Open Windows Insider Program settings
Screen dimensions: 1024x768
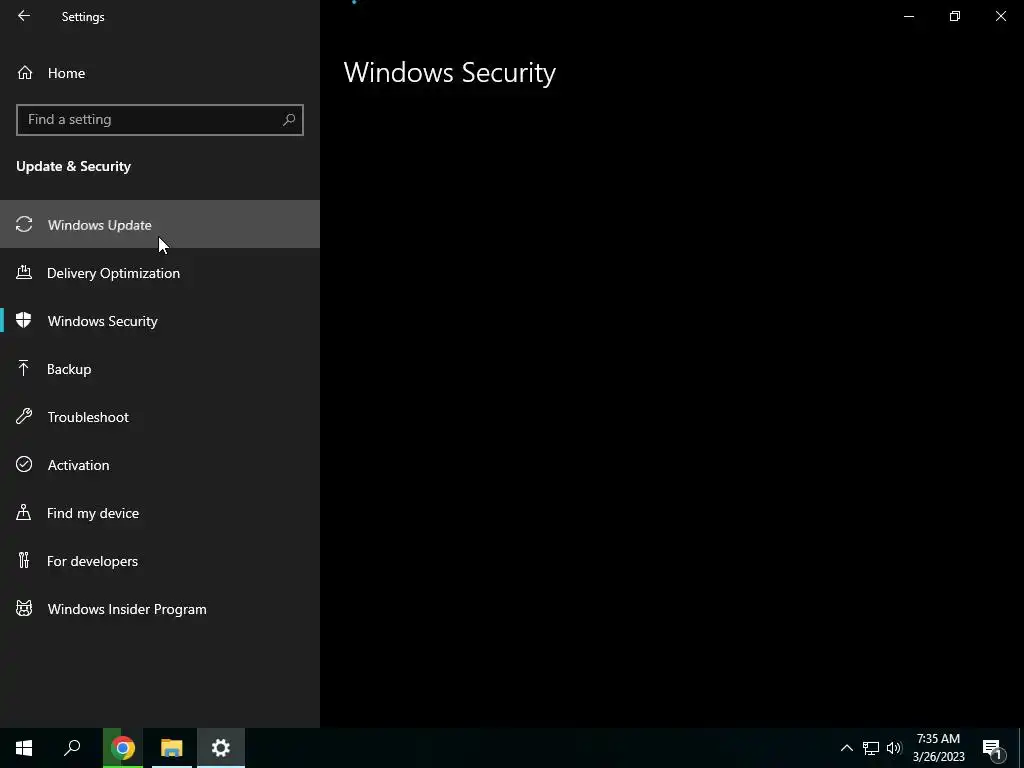coord(160,609)
